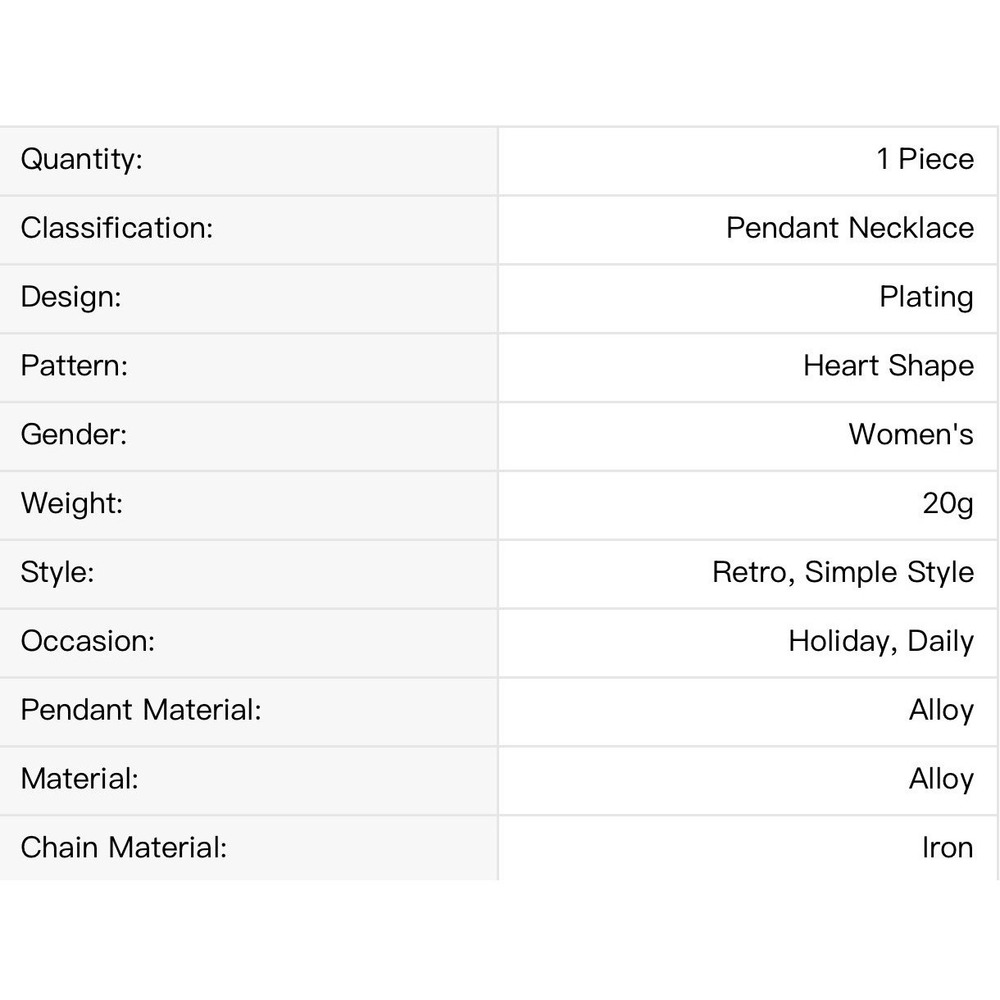Select the Women's value
1000x1000 pixels.
[911, 434]
